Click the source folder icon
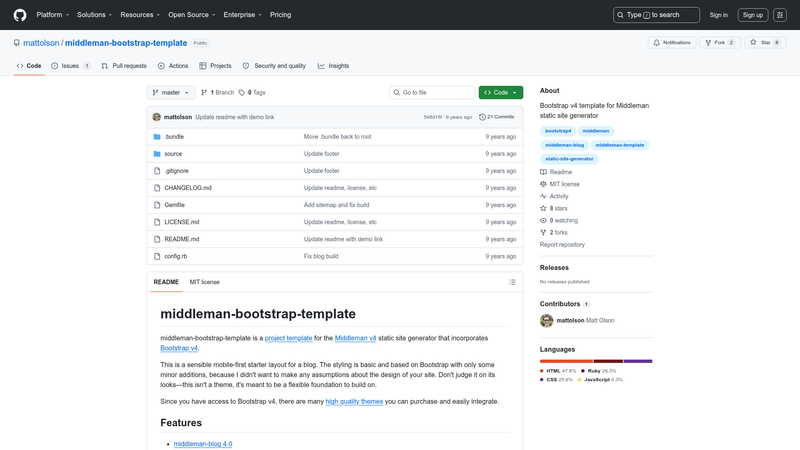Image resolution: width=800 pixels, height=450 pixels. 157,154
